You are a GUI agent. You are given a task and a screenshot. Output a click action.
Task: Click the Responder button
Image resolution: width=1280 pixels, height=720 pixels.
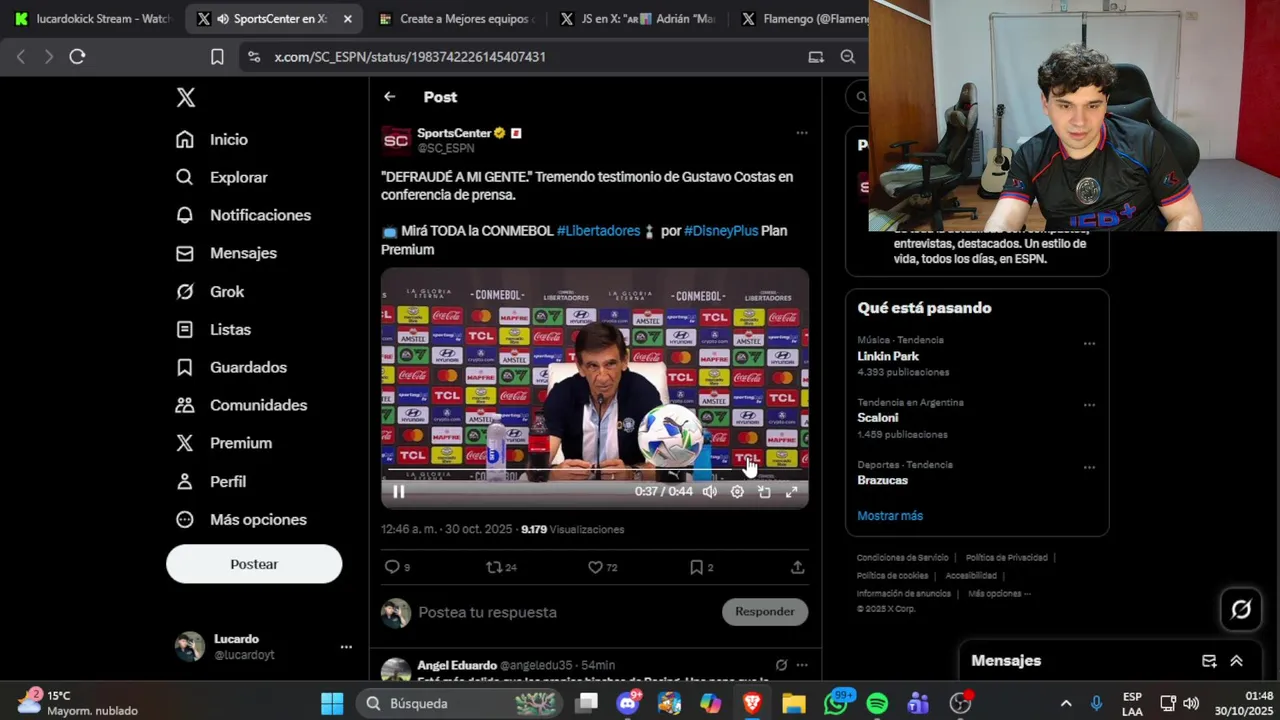(x=765, y=612)
